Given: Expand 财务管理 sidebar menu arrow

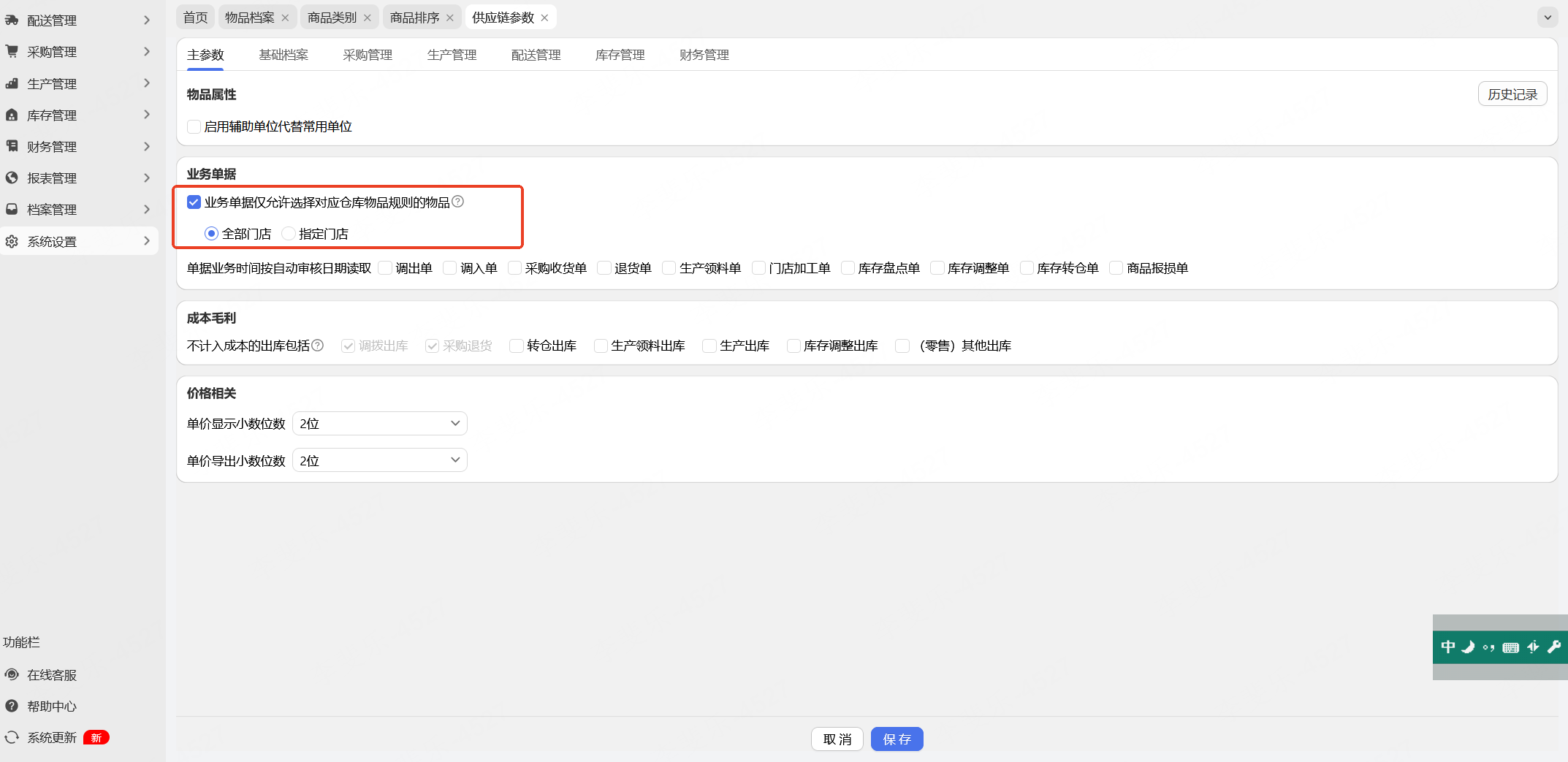Looking at the screenshot, I should point(147,146).
